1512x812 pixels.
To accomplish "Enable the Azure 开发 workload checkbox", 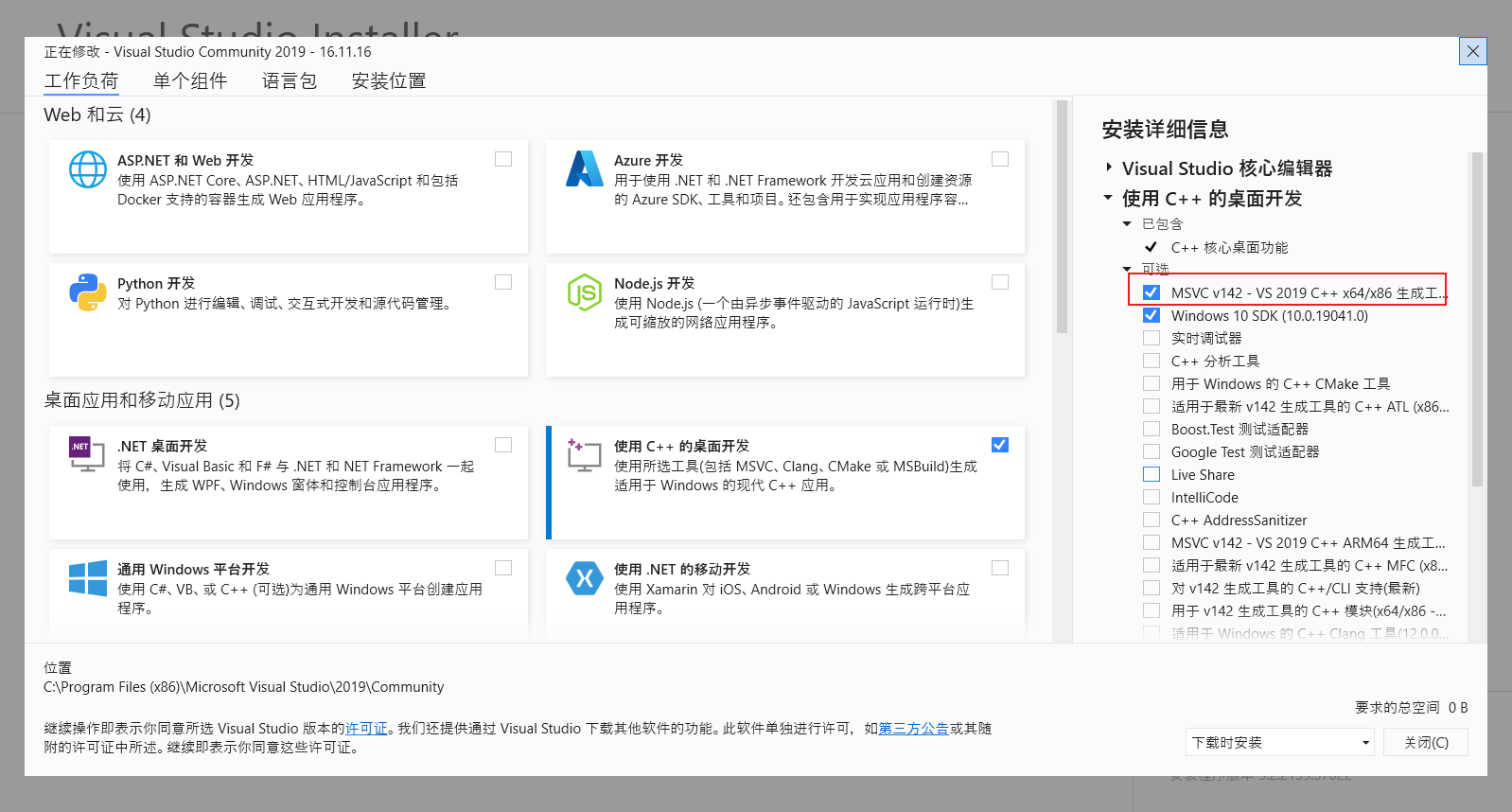I will point(1000,159).
